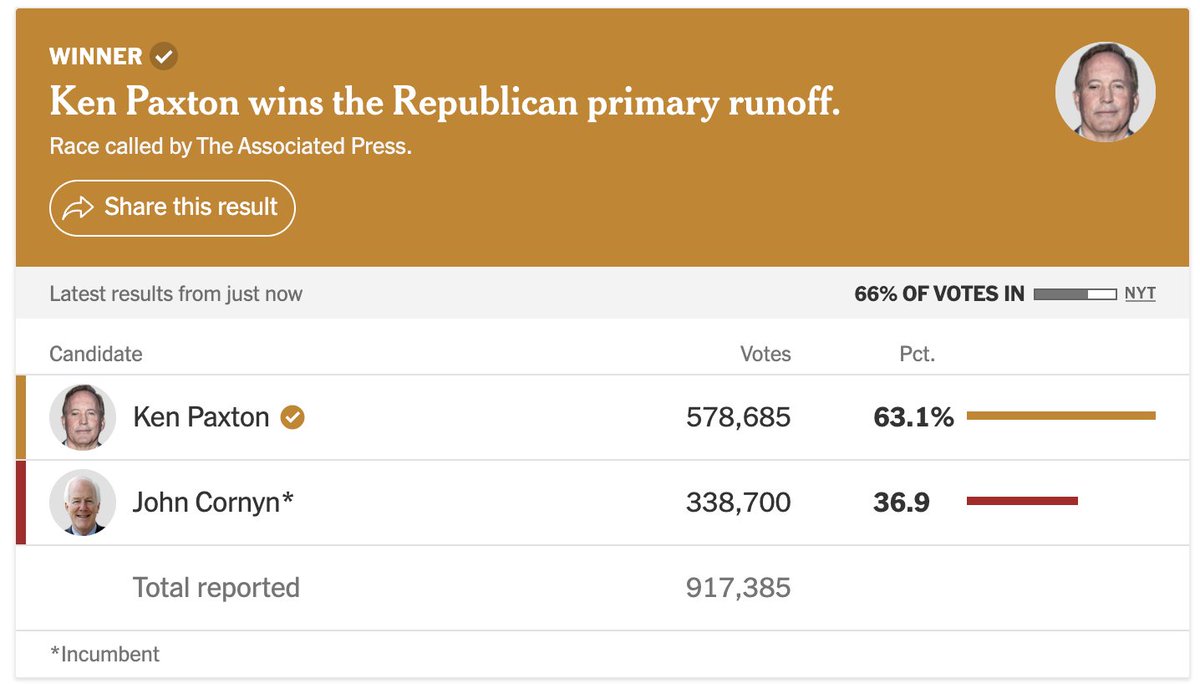Click Ken Paxton's gold percentage bar
This screenshot has width=1200, height=684.
tap(1061, 415)
